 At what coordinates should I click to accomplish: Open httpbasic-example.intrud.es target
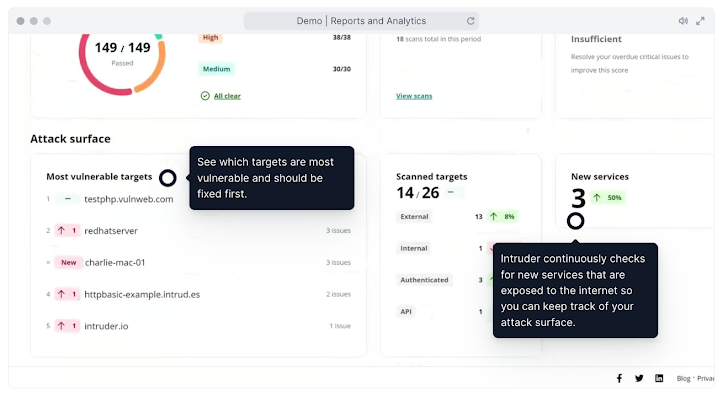point(142,294)
